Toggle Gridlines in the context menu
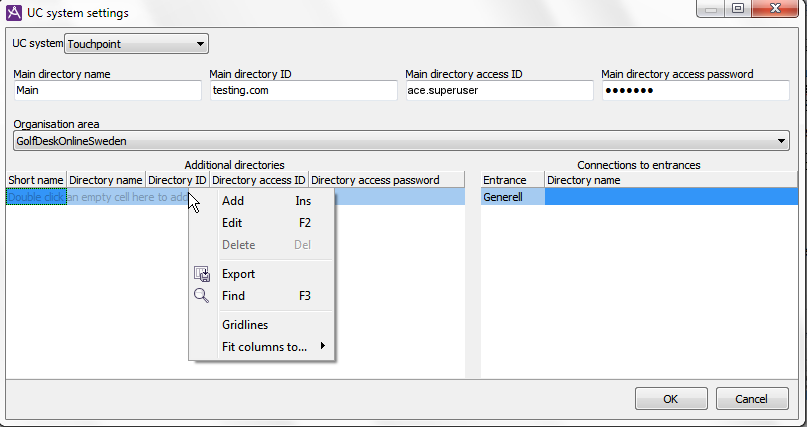Viewport: 807px width, 427px height. pos(245,325)
